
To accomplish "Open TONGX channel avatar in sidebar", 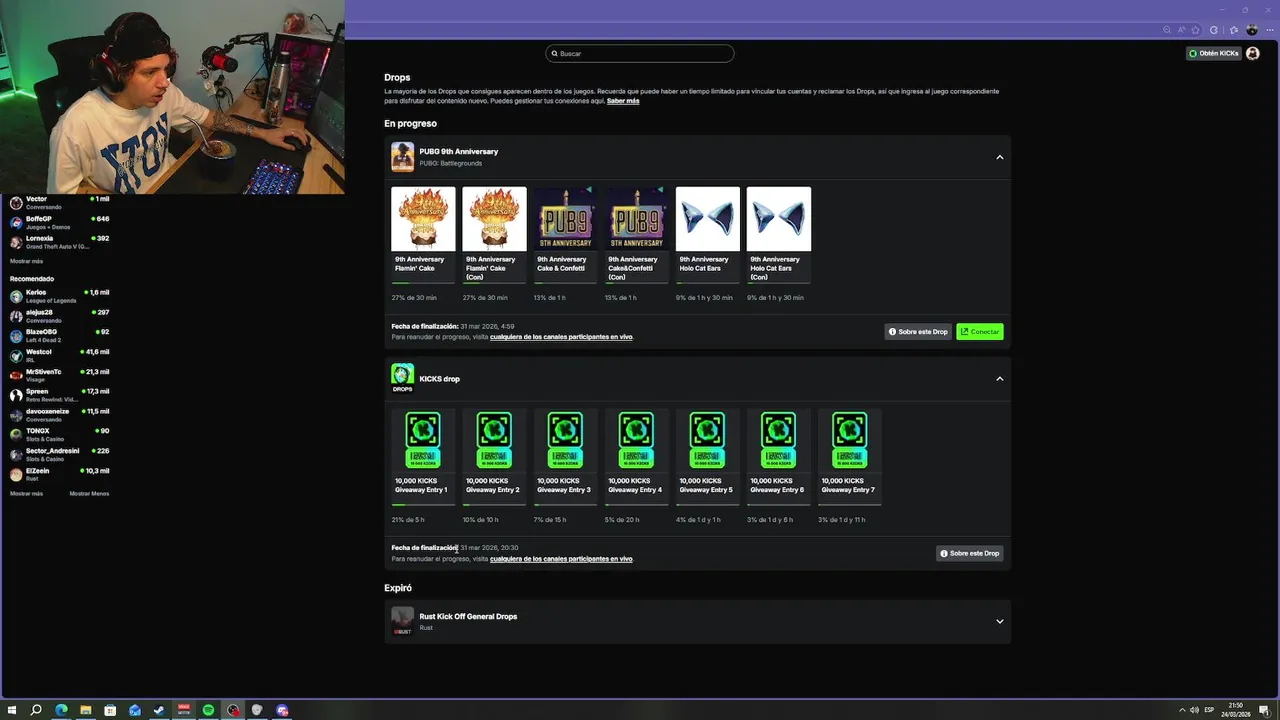I will click(x=16, y=435).
